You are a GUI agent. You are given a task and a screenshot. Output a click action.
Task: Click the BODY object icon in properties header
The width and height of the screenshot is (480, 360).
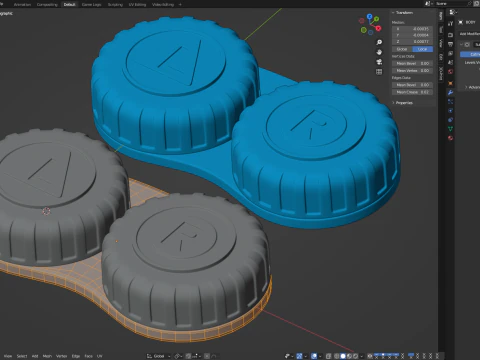[461, 22]
